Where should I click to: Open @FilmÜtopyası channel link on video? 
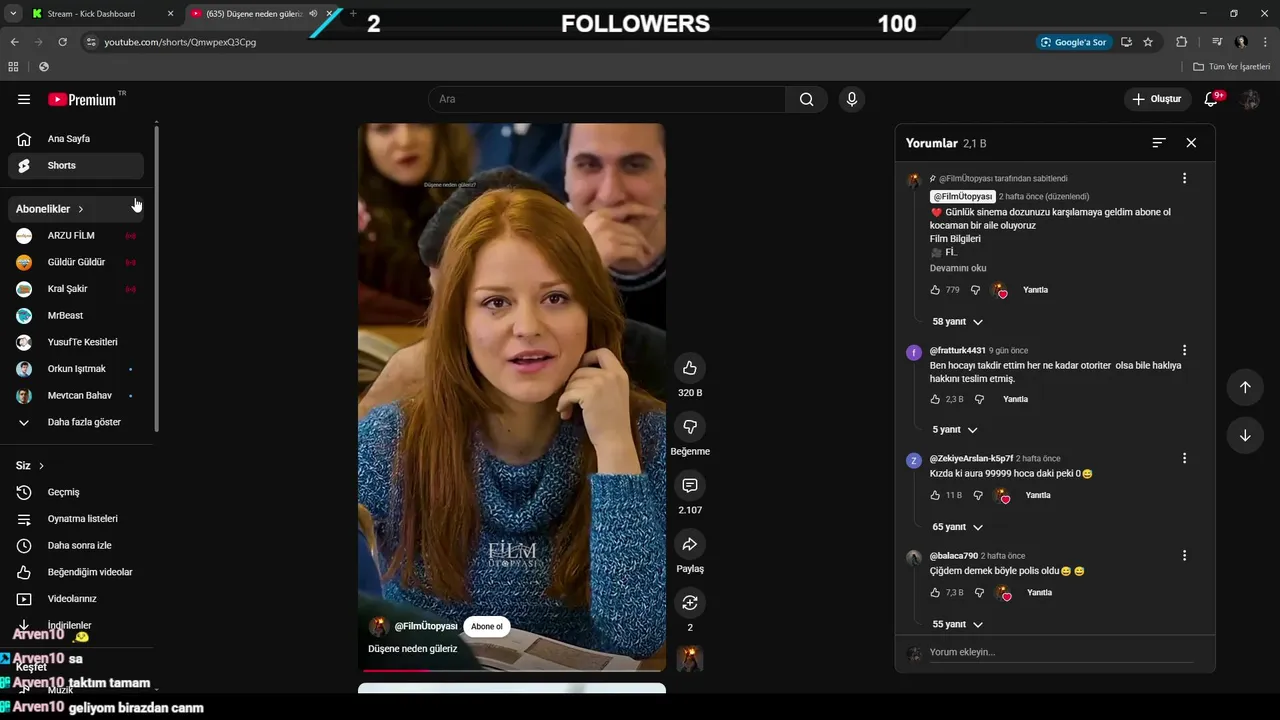426,626
